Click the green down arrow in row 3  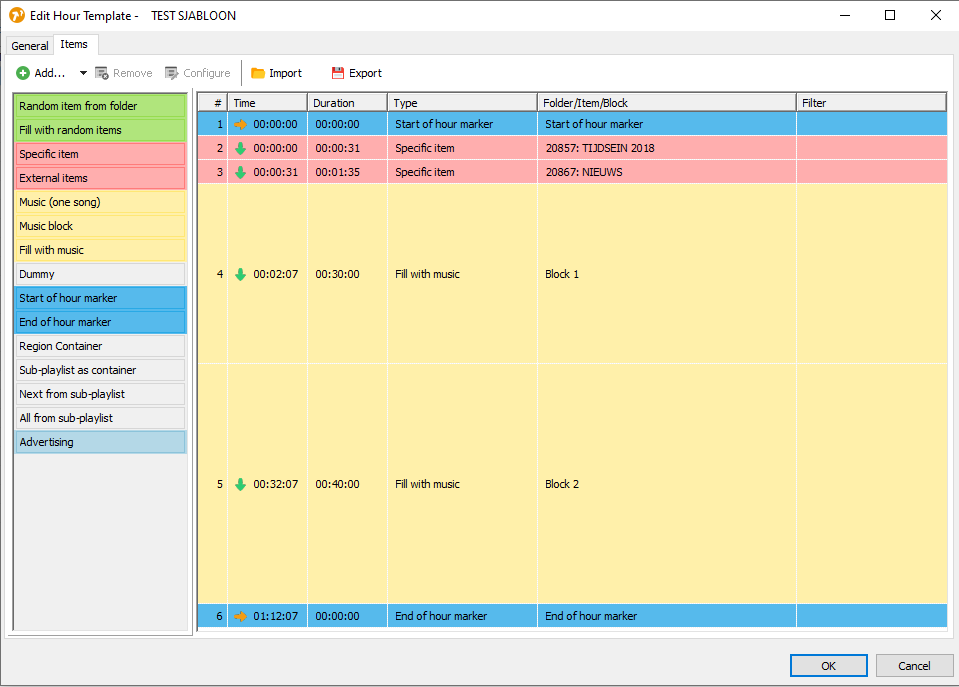point(241,173)
